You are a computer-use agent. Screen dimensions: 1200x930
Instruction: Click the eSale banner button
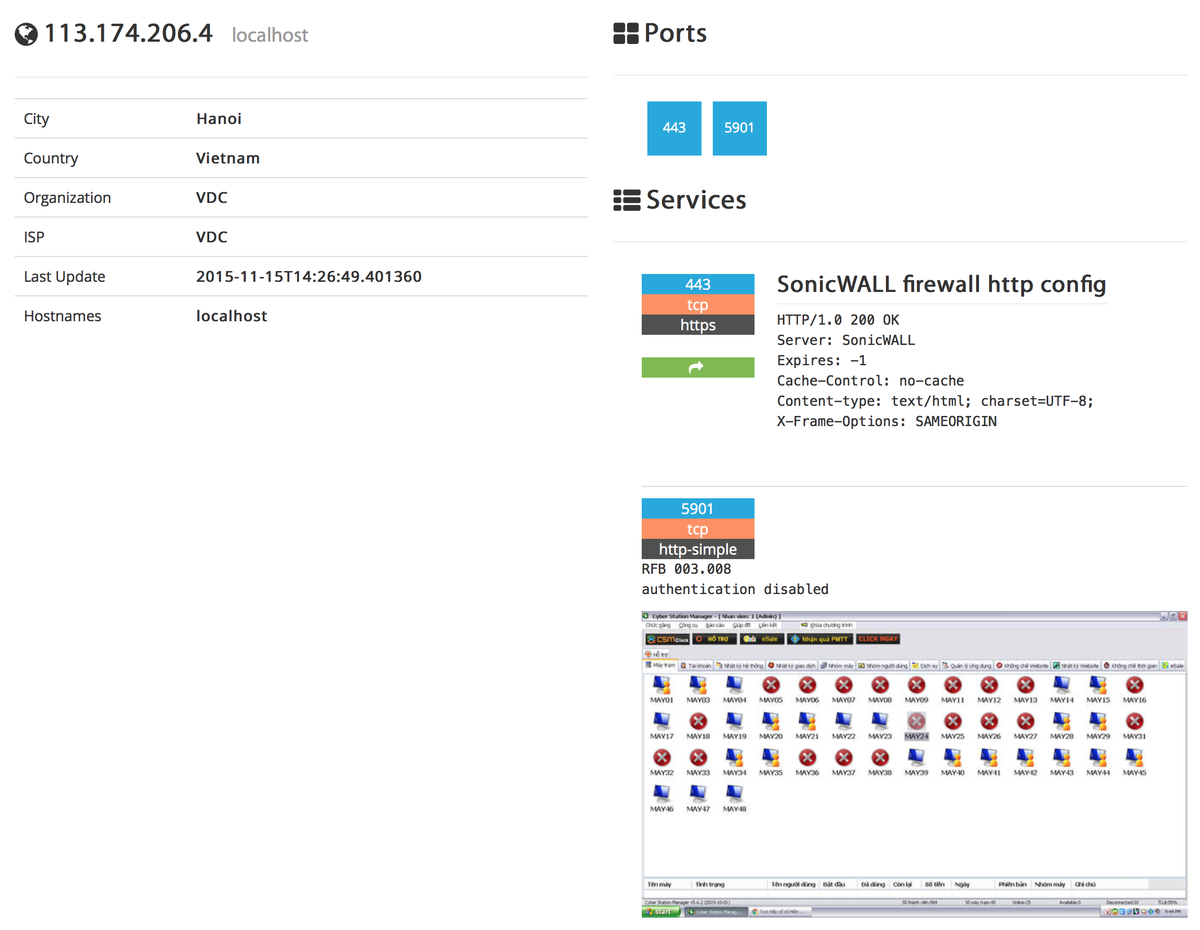[762, 639]
